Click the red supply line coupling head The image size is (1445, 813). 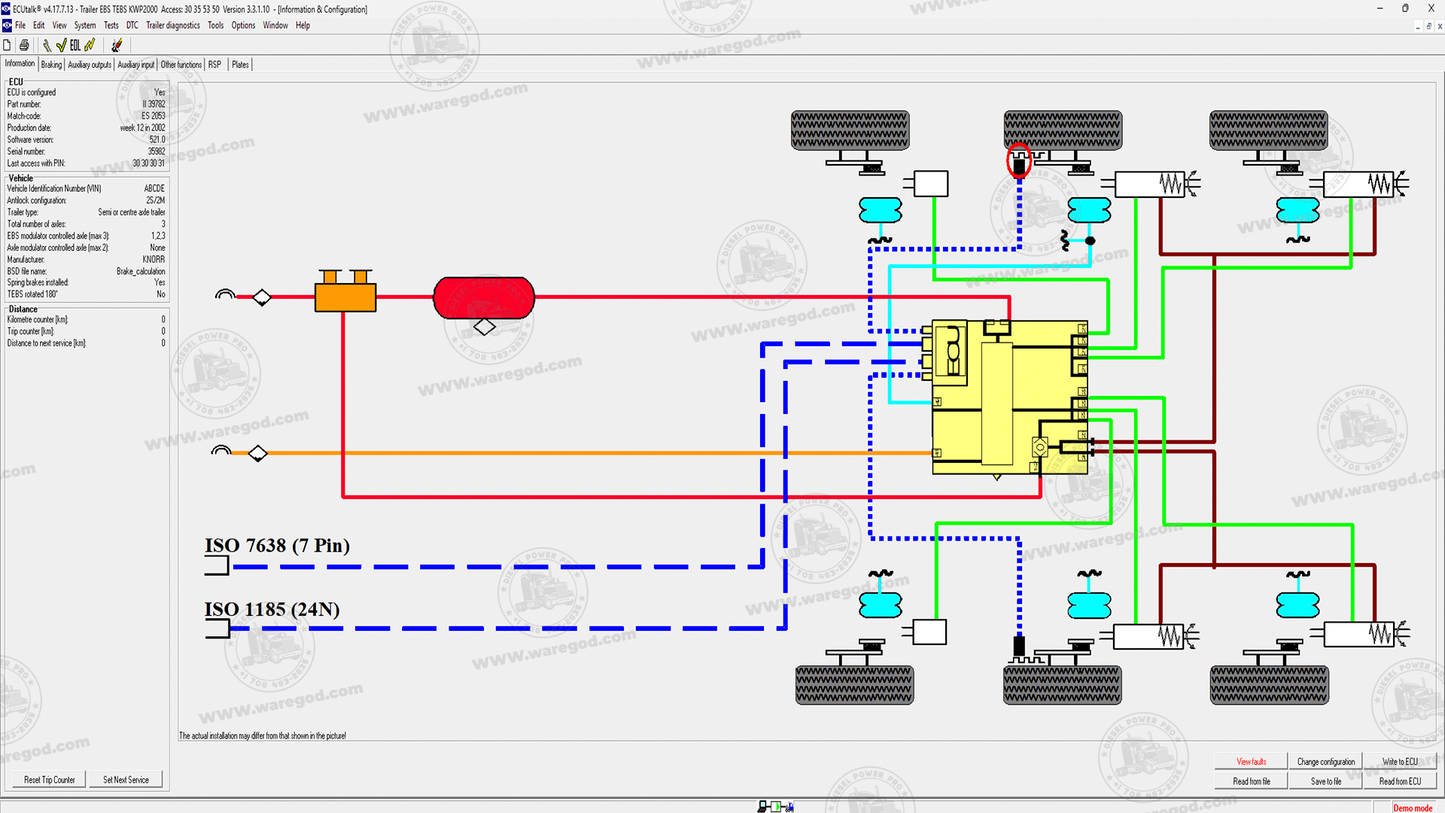click(226, 296)
